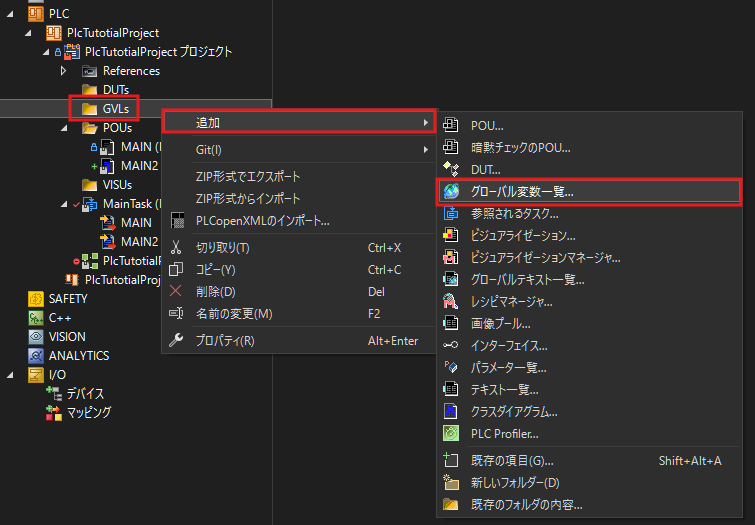Click the クラスダイアグラム icon

pos(450,411)
